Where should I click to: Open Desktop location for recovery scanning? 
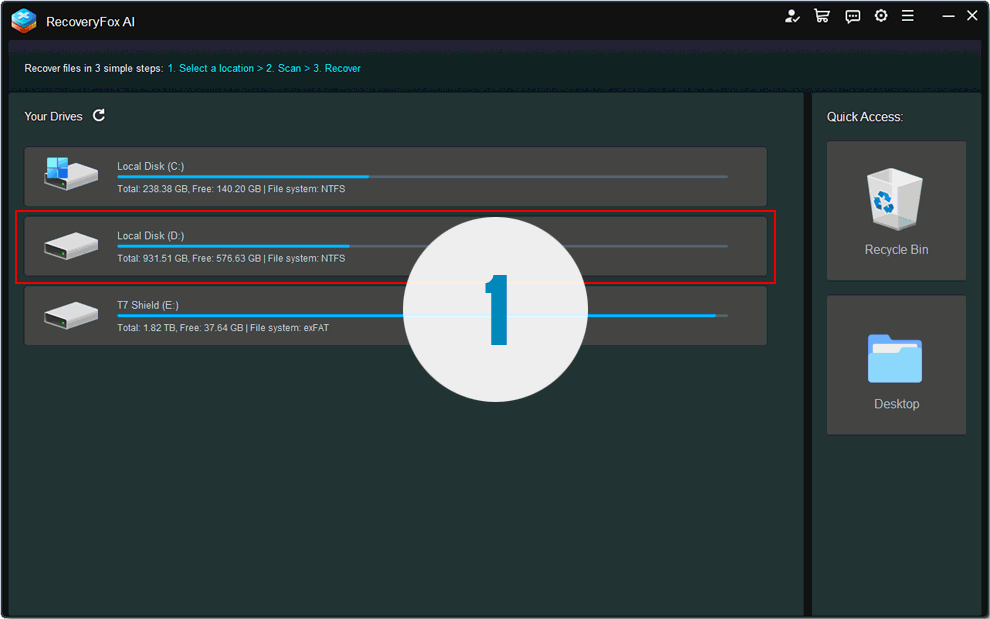point(896,365)
